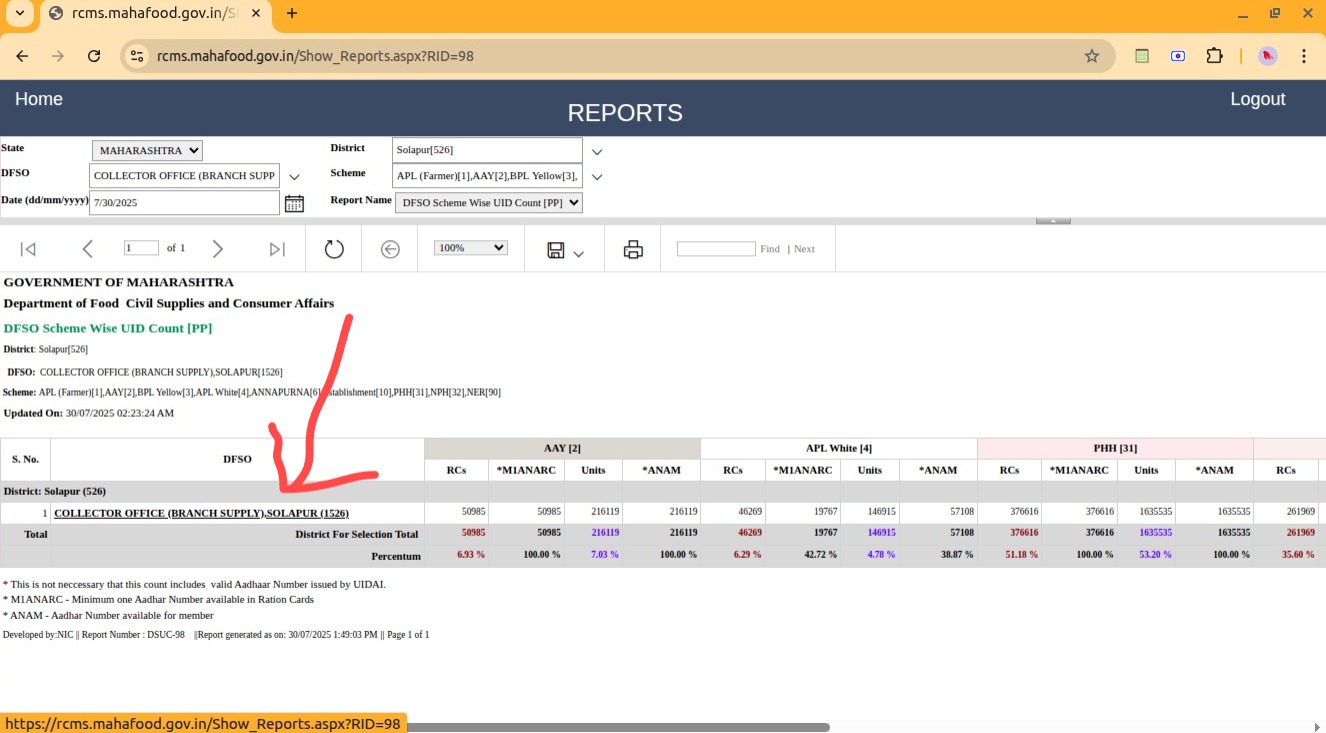Open the State MAHARASHTRA dropdown
The width and height of the screenshot is (1326, 733).
pyautogui.click(x=147, y=151)
